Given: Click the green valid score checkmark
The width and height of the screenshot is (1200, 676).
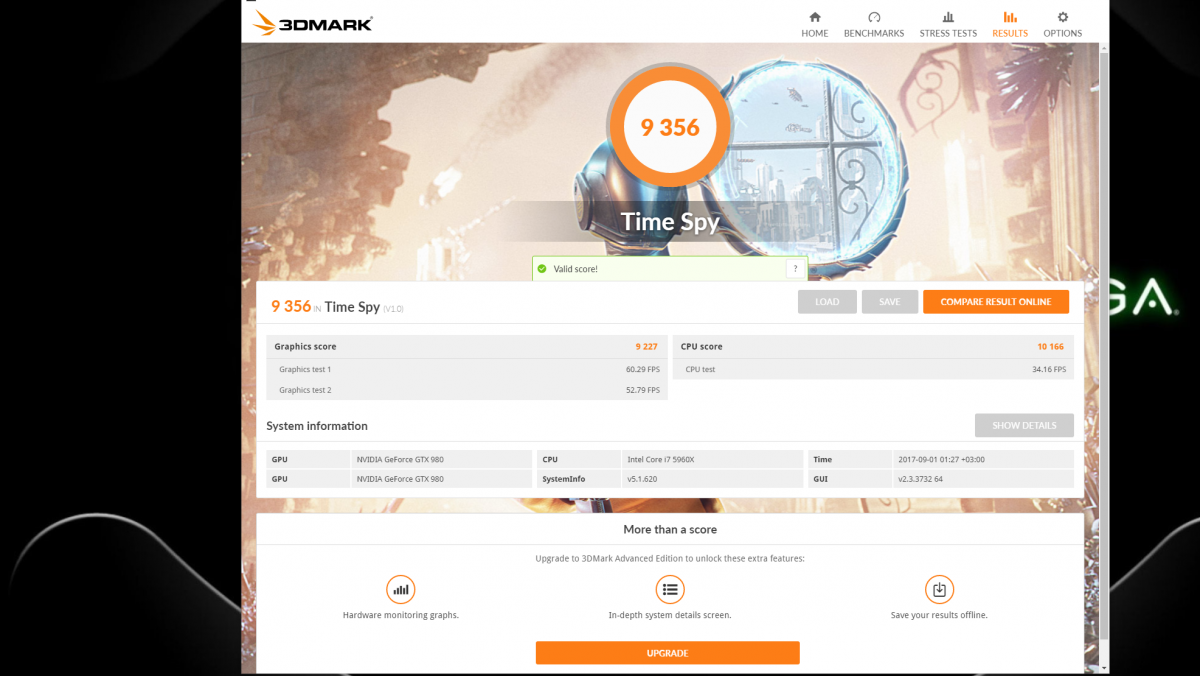Looking at the screenshot, I should [x=542, y=269].
